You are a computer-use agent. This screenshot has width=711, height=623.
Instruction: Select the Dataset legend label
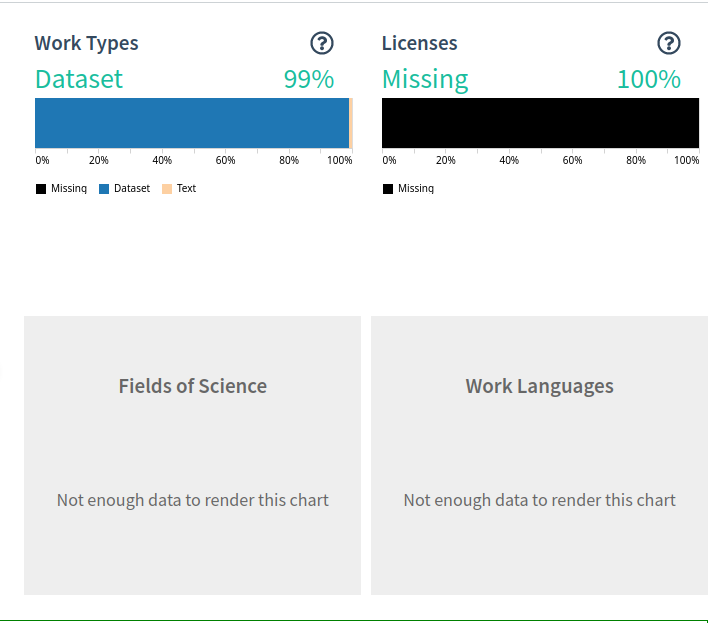pyautogui.click(x=132, y=188)
